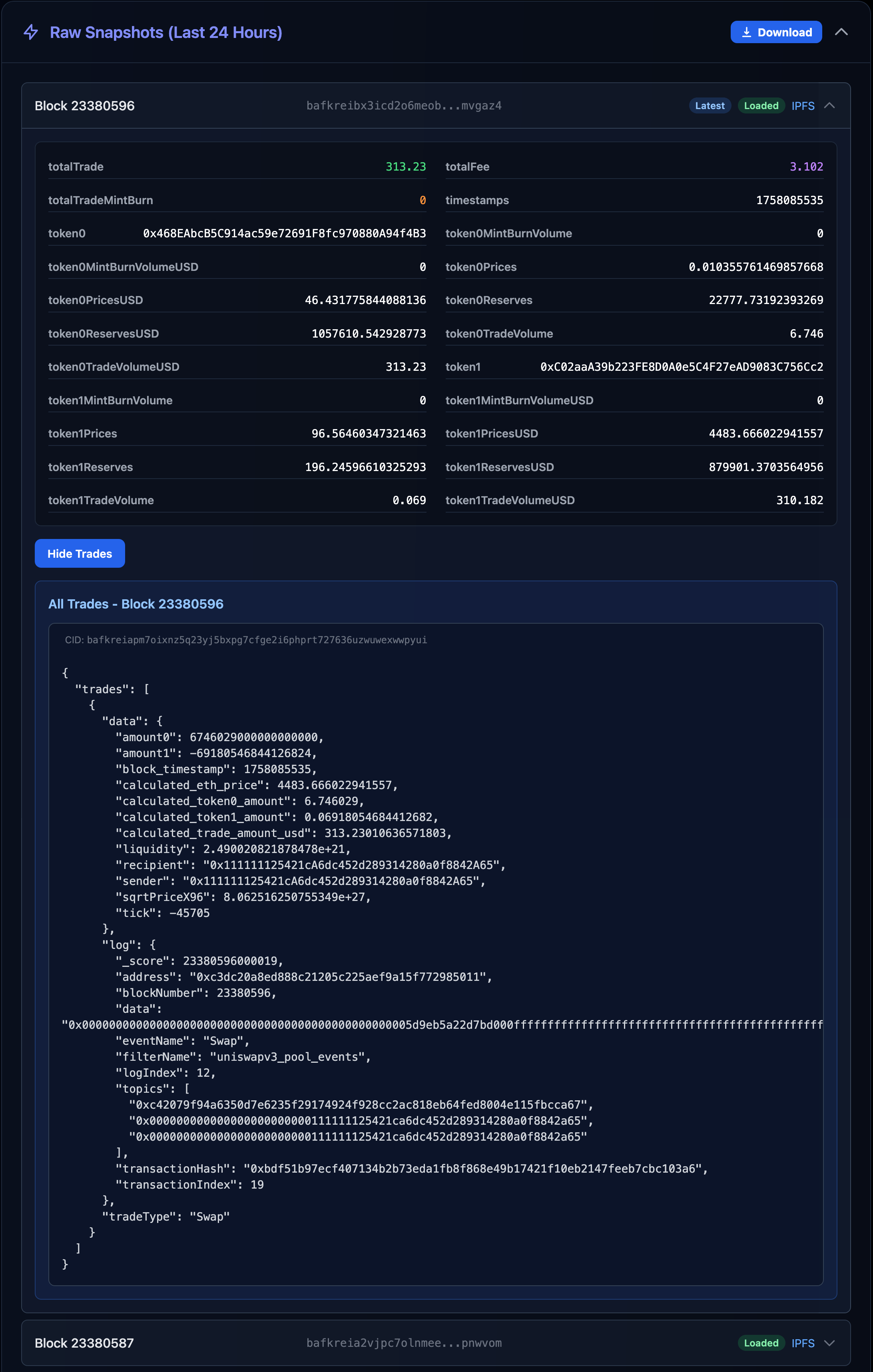Click the Loaded badge on Block 23380587
This screenshot has height=1372, width=873.
click(x=761, y=1343)
